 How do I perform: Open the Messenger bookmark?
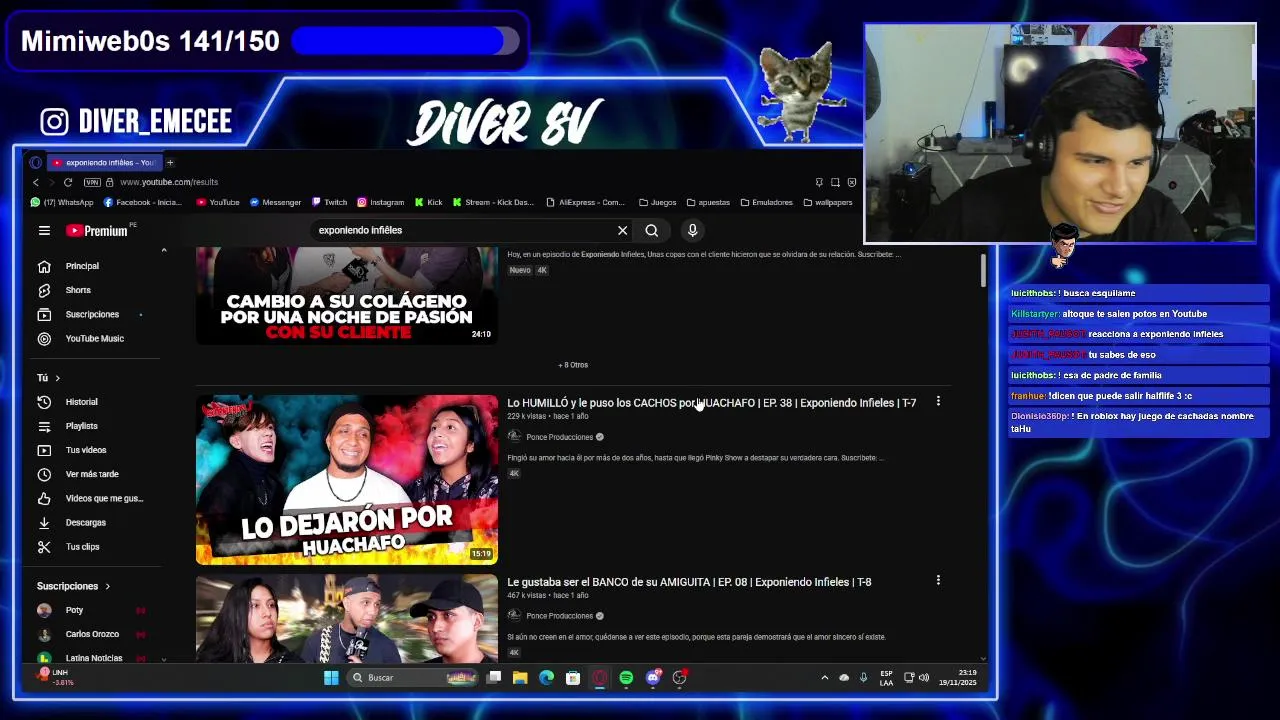pos(275,202)
